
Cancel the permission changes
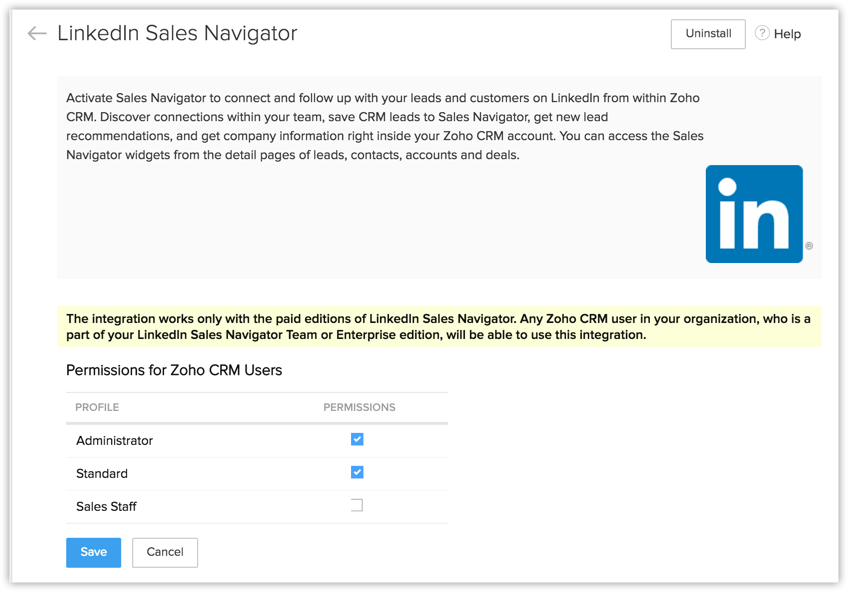coord(165,552)
